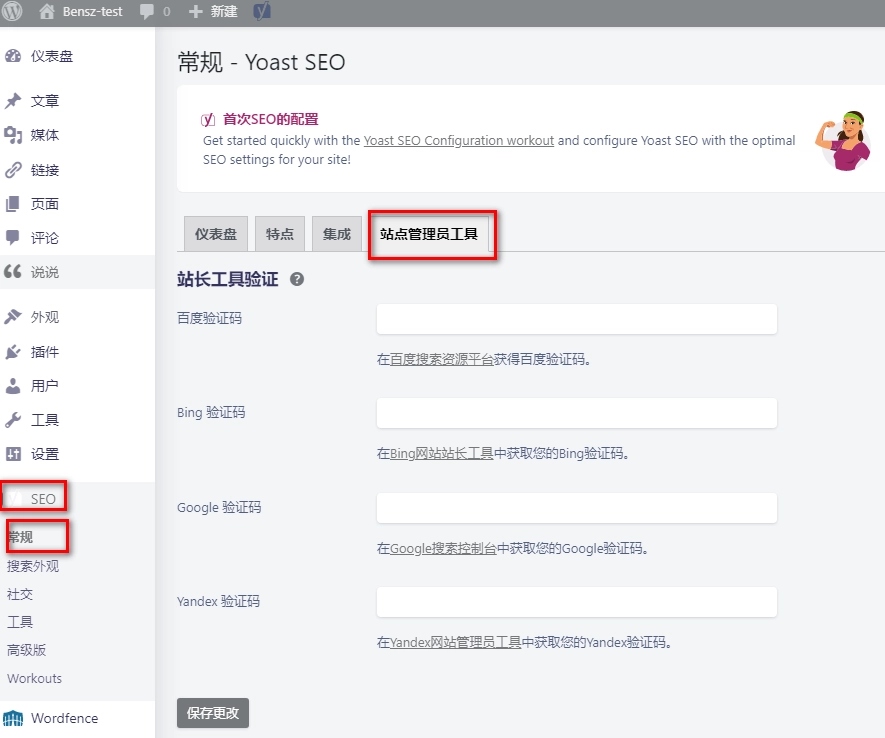The width and height of the screenshot is (885, 738).
Task: Switch to the 仪表盘 tab
Action: coord(216,234)
